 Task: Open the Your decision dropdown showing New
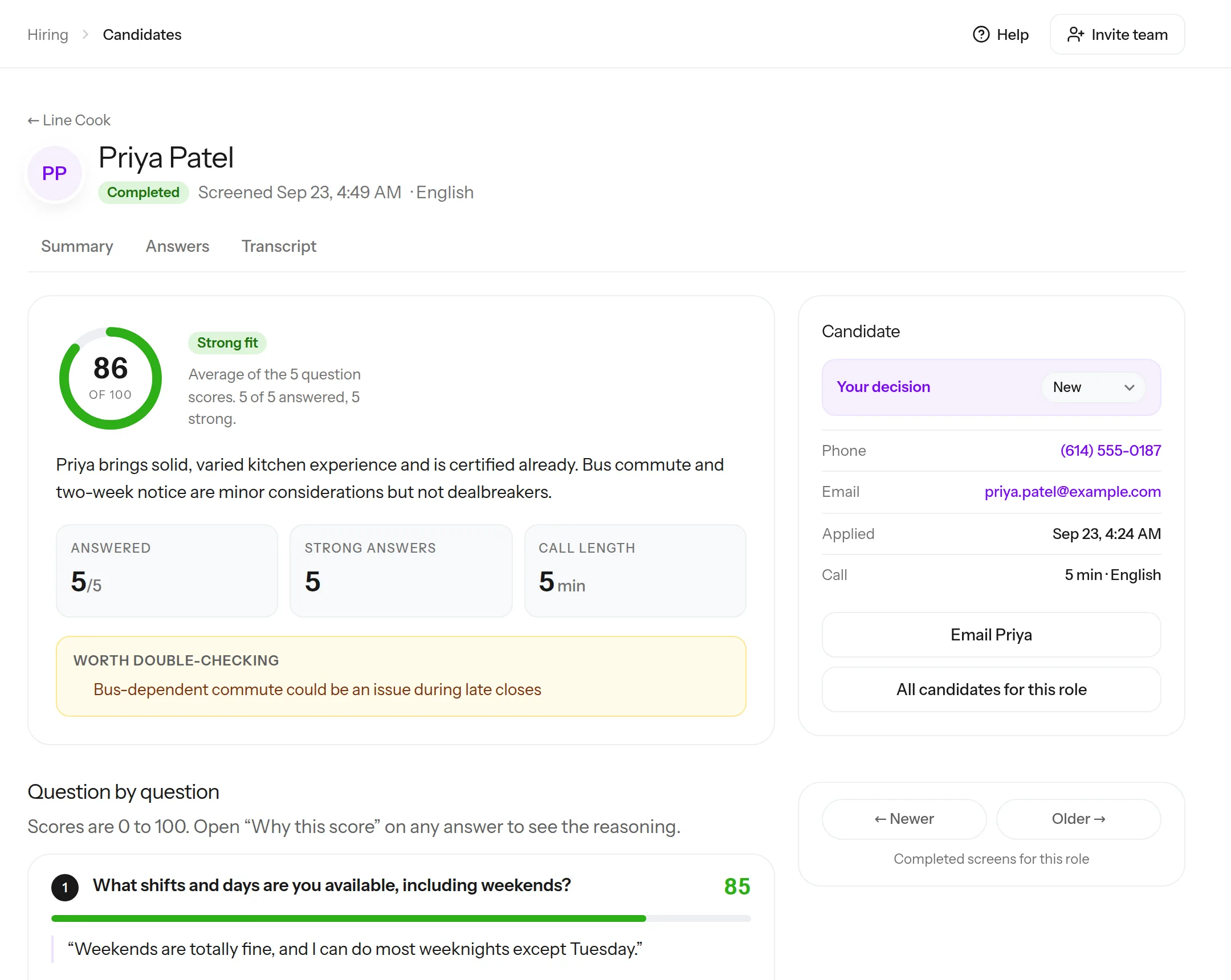tap(1093, 387)
